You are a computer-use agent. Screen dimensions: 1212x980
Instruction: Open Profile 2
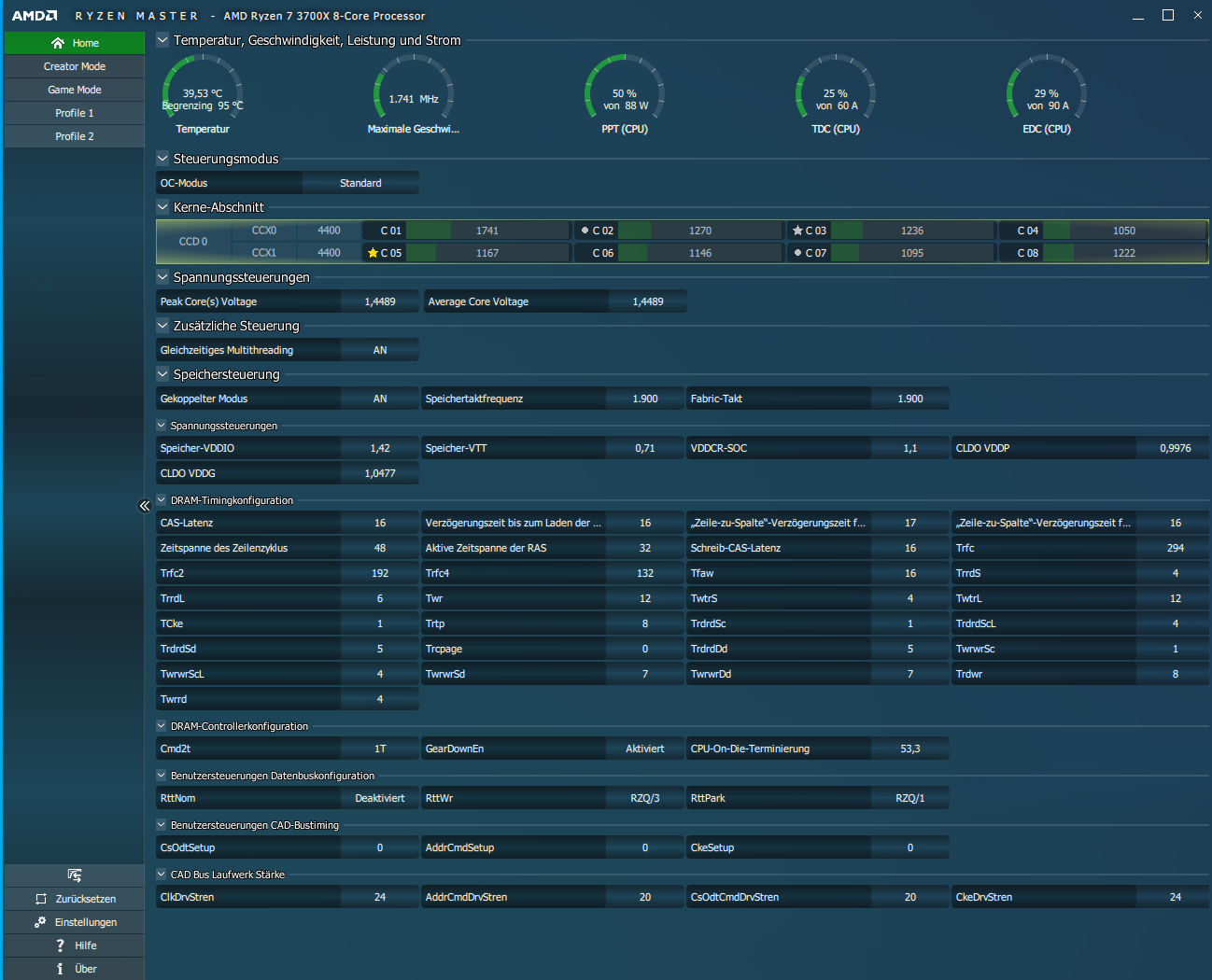tap(75, 136)
